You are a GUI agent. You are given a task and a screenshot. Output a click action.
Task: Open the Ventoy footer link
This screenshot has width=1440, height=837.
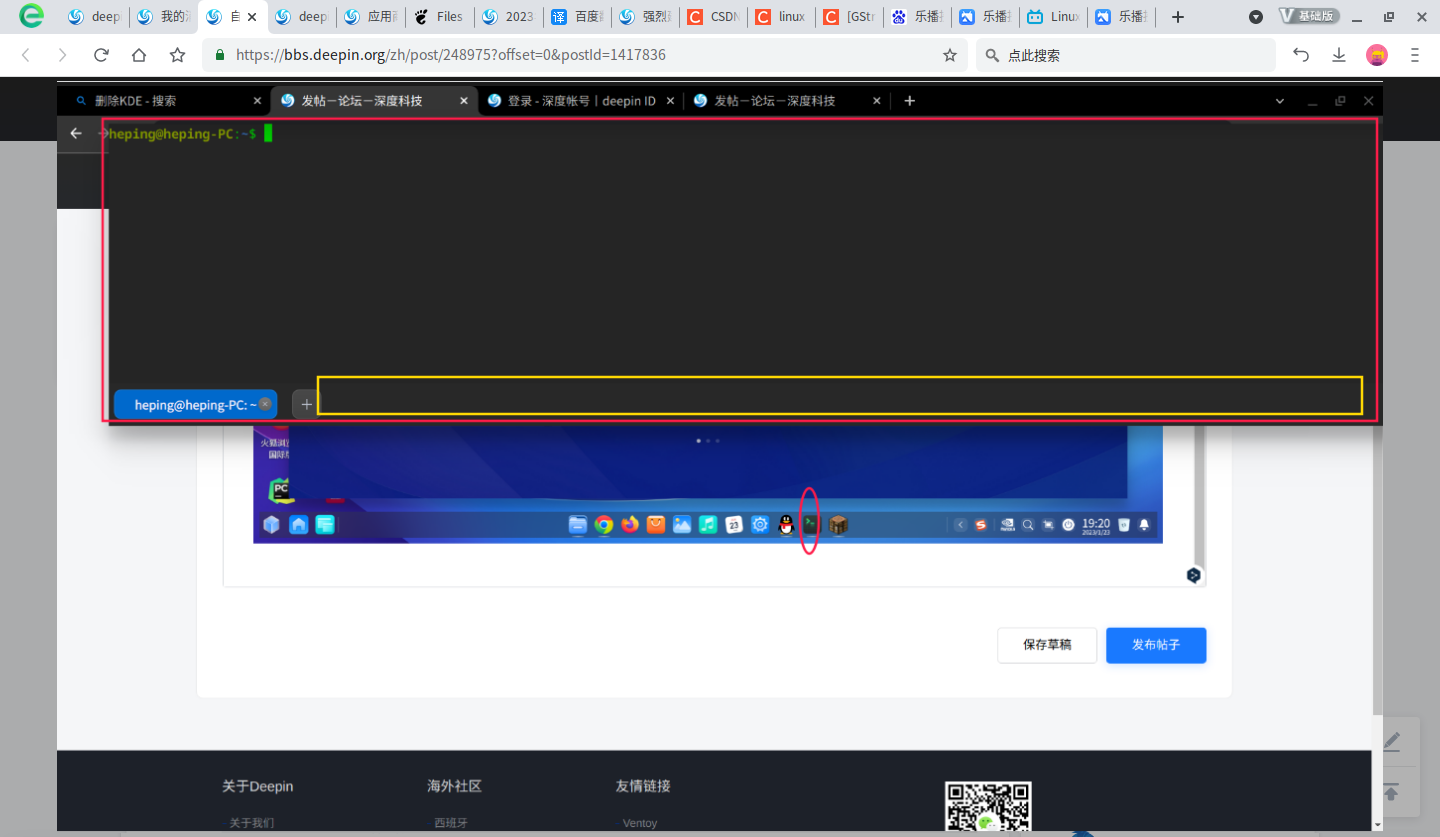pyautogui.click(x=640, y=823)
